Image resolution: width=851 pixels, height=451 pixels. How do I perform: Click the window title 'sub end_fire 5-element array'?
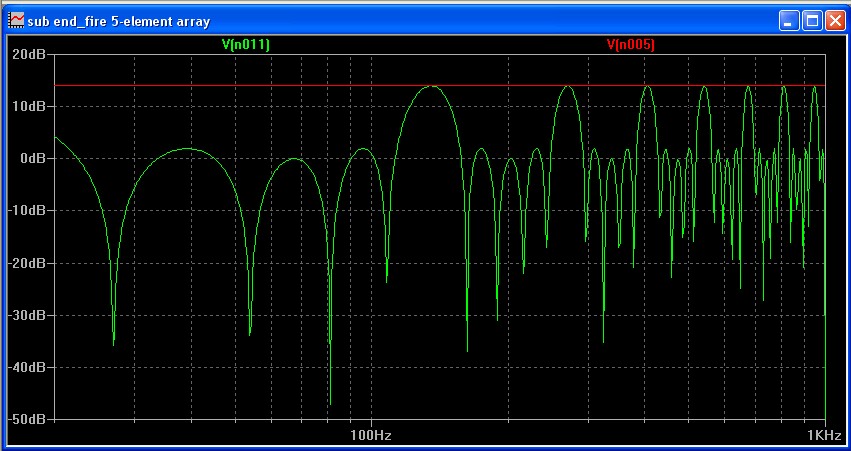coord(118,22)
